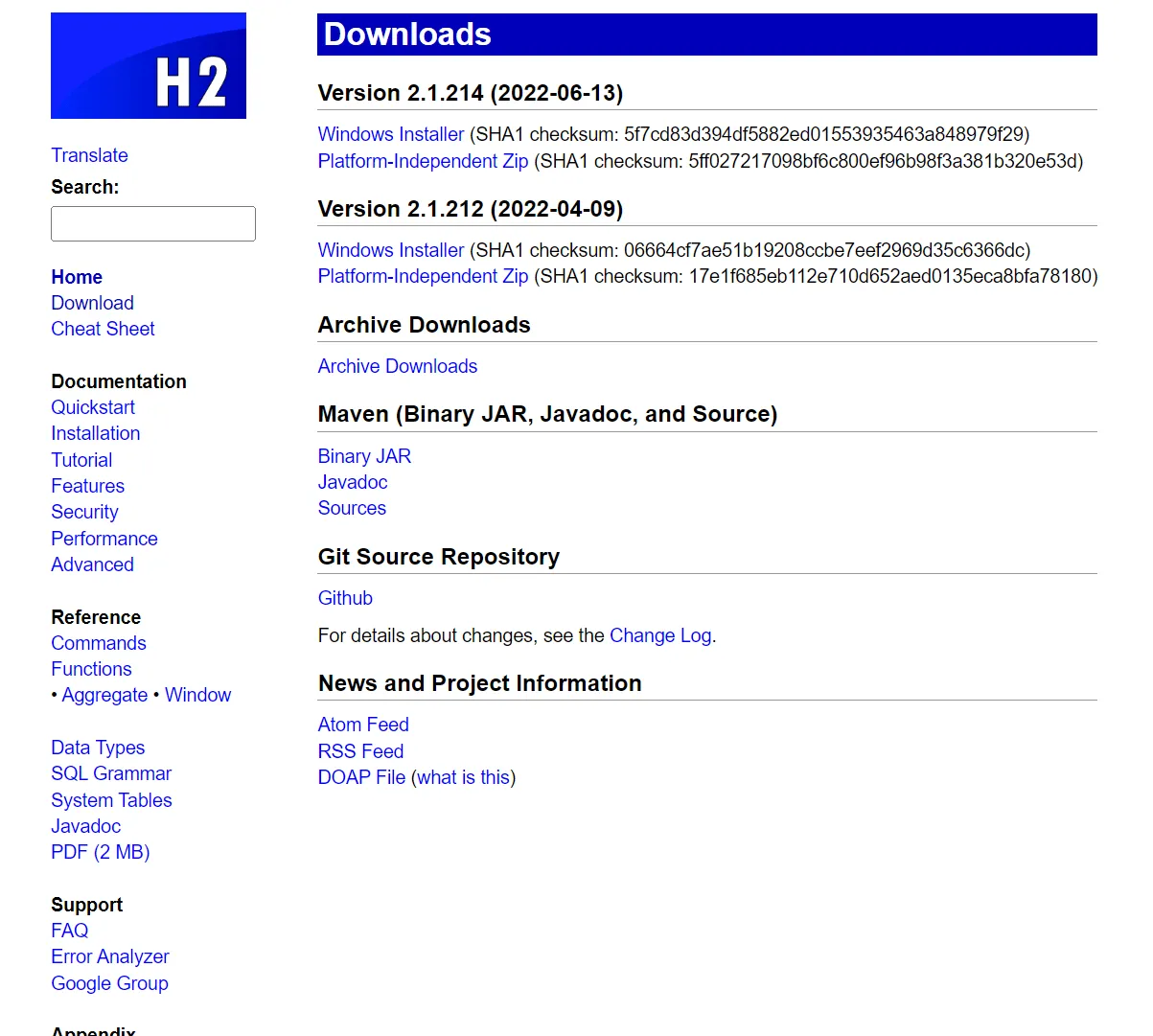Click the 'News and Project Information' heading
1153x1036 pixels.
click(x=480, y=683)
